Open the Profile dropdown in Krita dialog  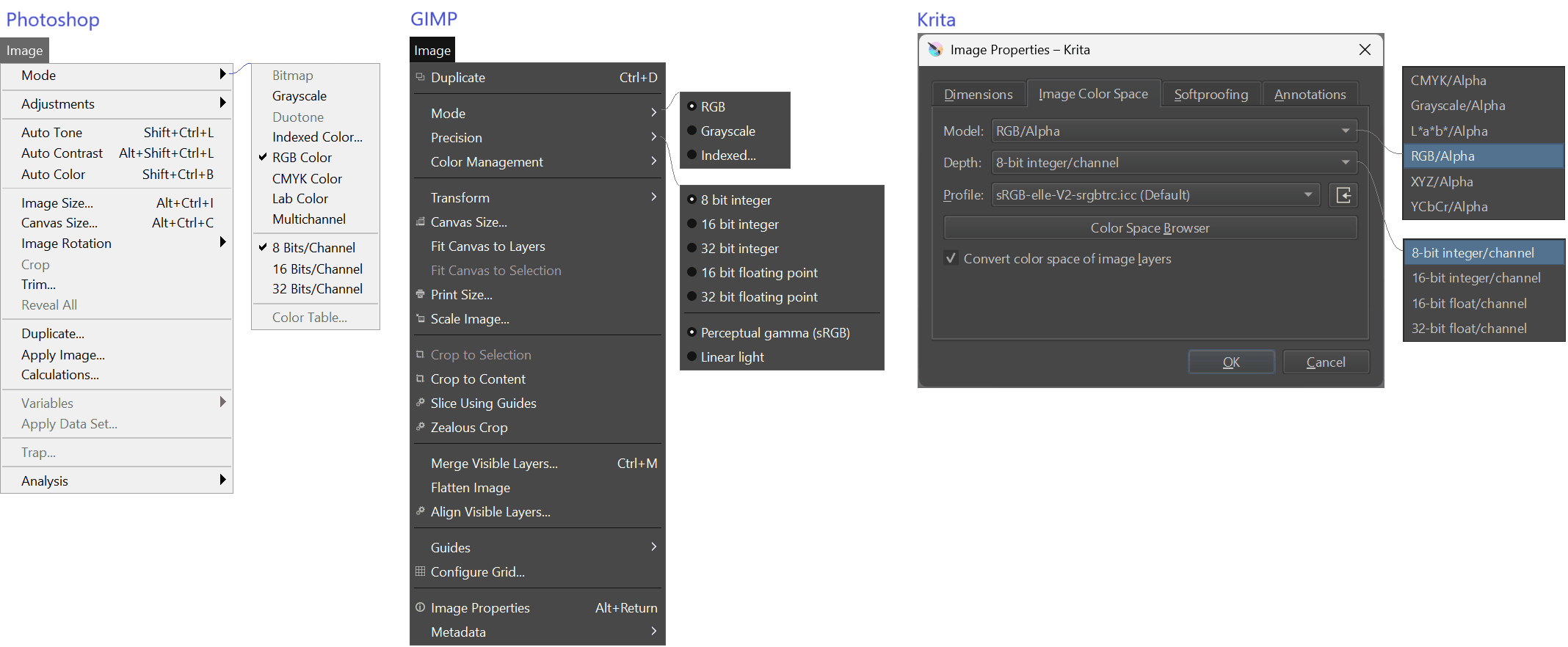[1155, 194]
